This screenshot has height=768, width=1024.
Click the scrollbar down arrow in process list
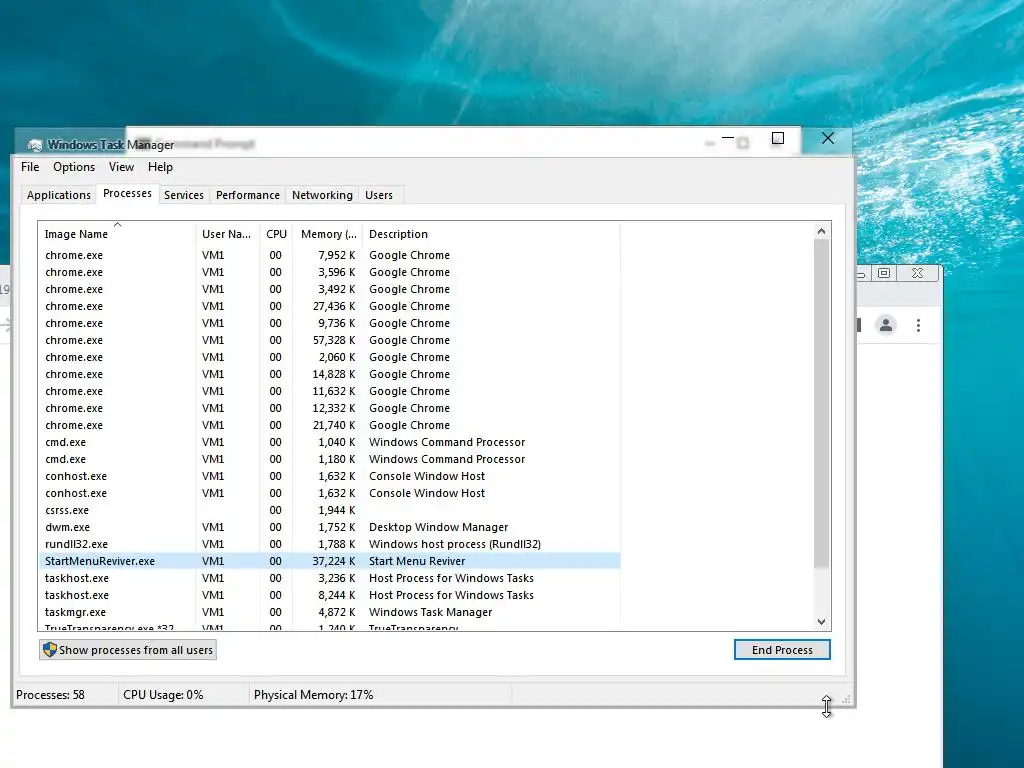pos(822,622)
